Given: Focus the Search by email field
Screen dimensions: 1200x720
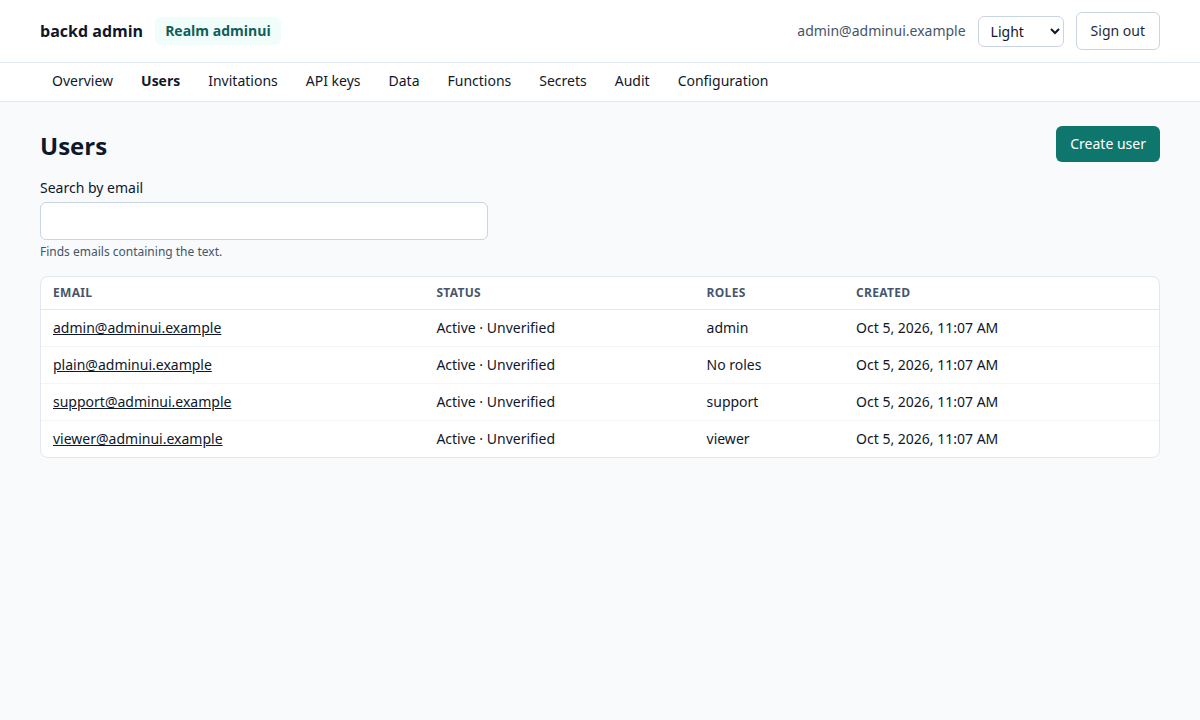Looking at the screenshot, I should click(x=264, y=221).
